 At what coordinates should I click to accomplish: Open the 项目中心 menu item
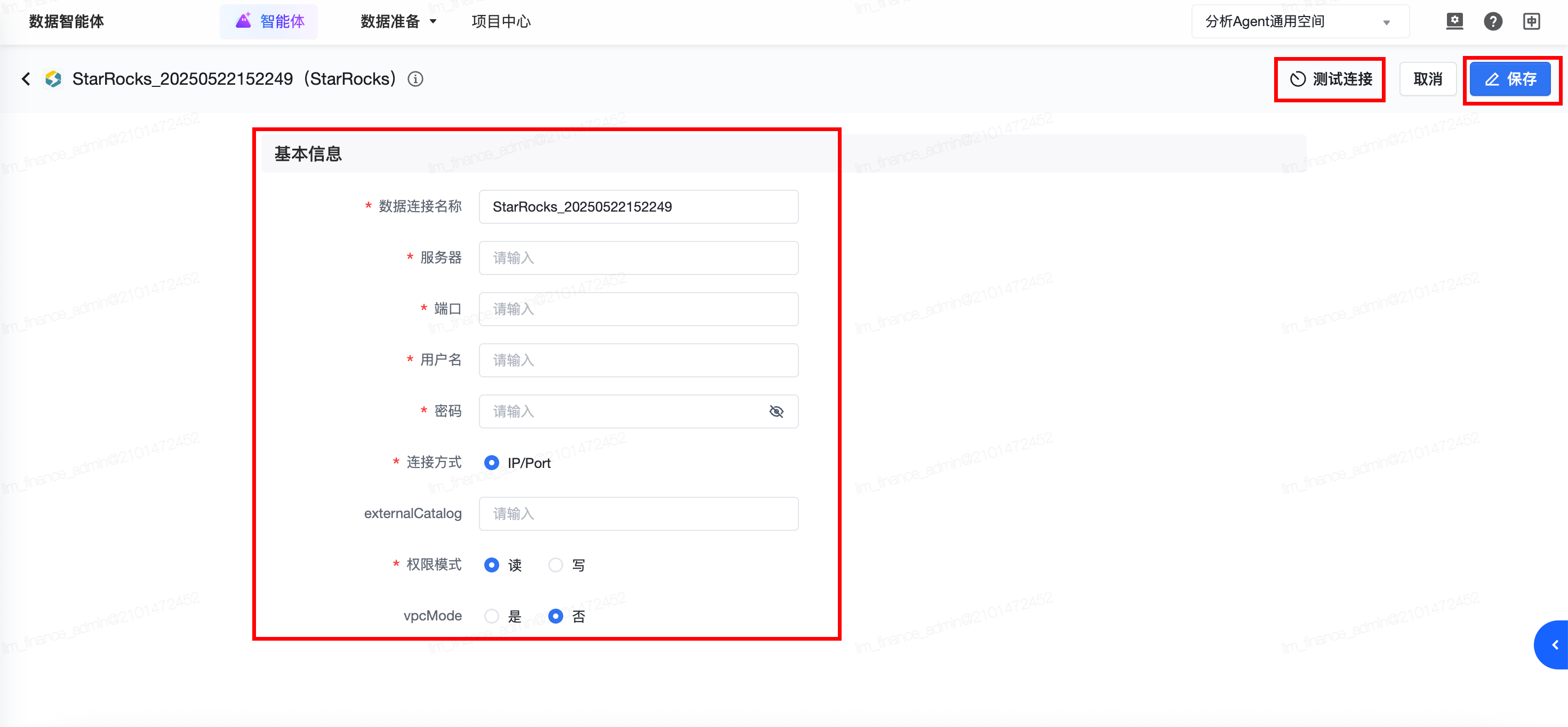pyautogui.click(x=501, y=21)
